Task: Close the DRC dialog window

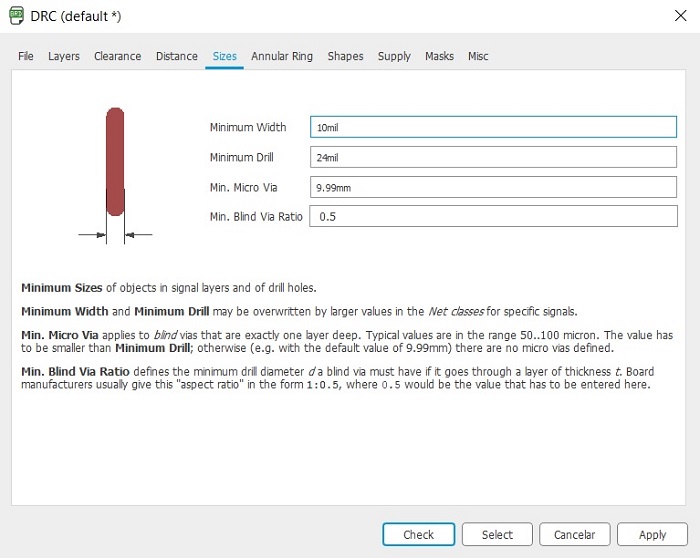Action: tap(680, 16)
